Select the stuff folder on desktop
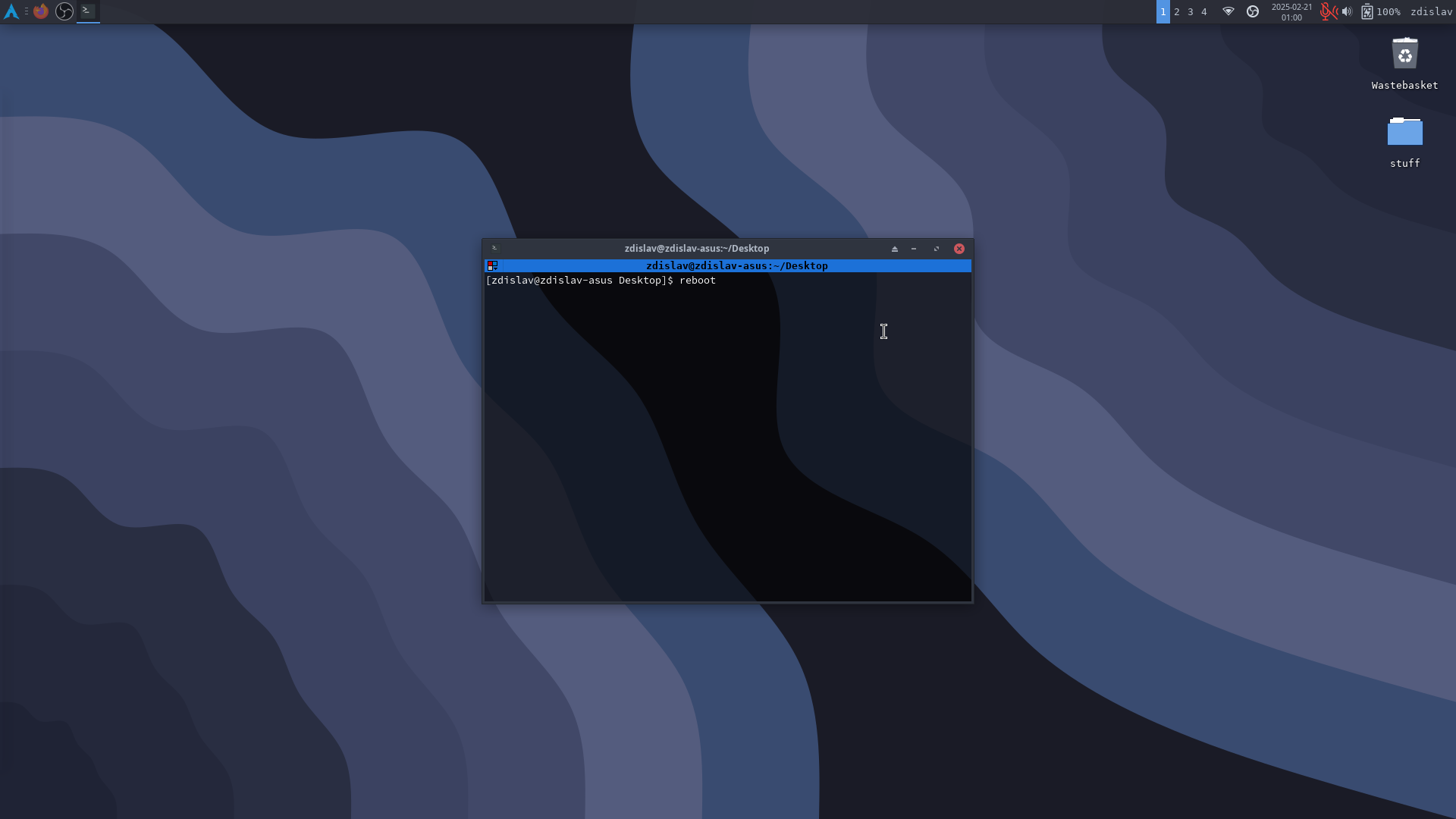The width and height of the screenshot is (1456, 819). pyautogui.click(x=1404, y=133)
